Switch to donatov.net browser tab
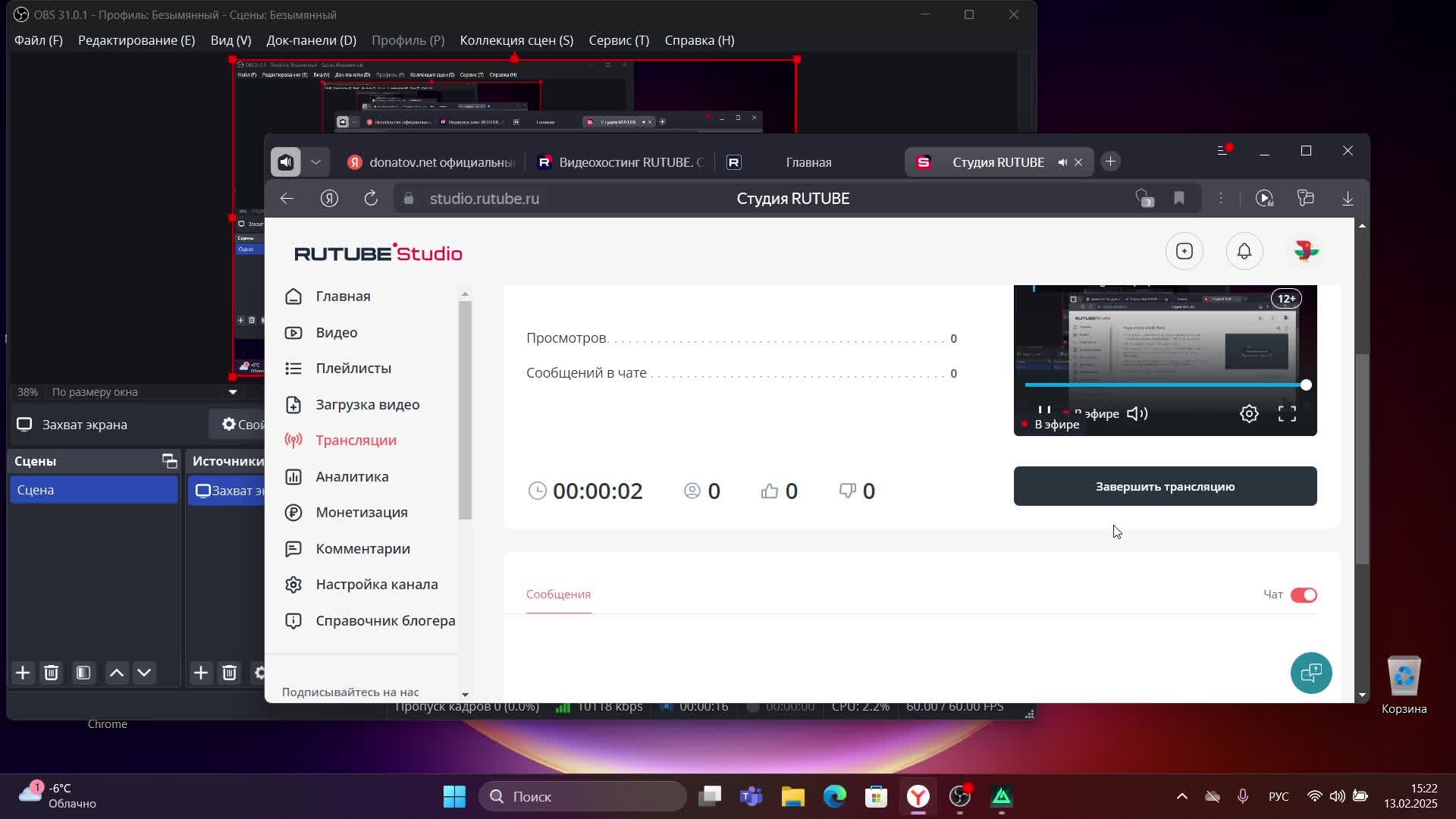Image resolution: width=1456 pixels, height=819 pixels. [431, 162]
